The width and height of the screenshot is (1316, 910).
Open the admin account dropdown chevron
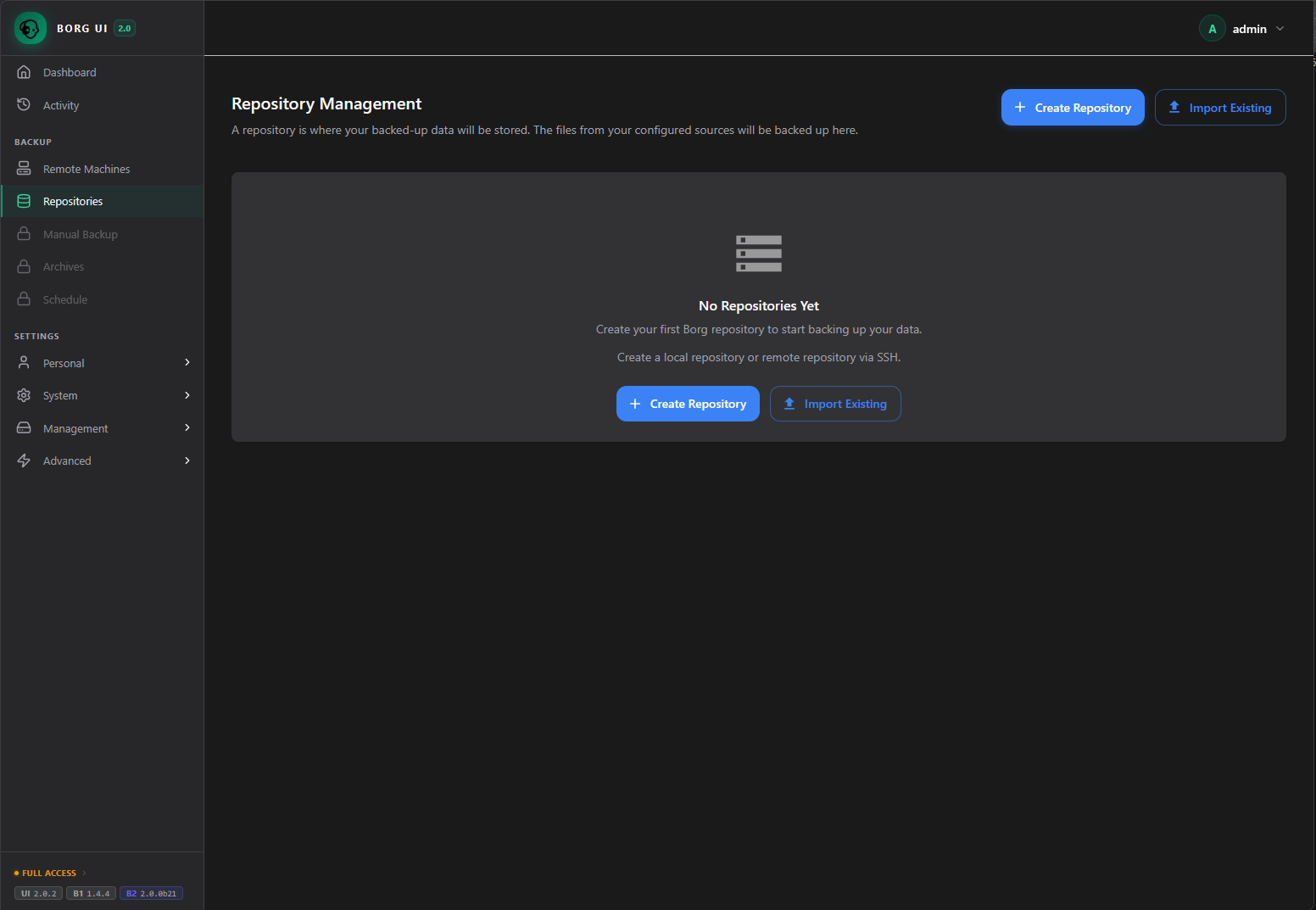1280,28
